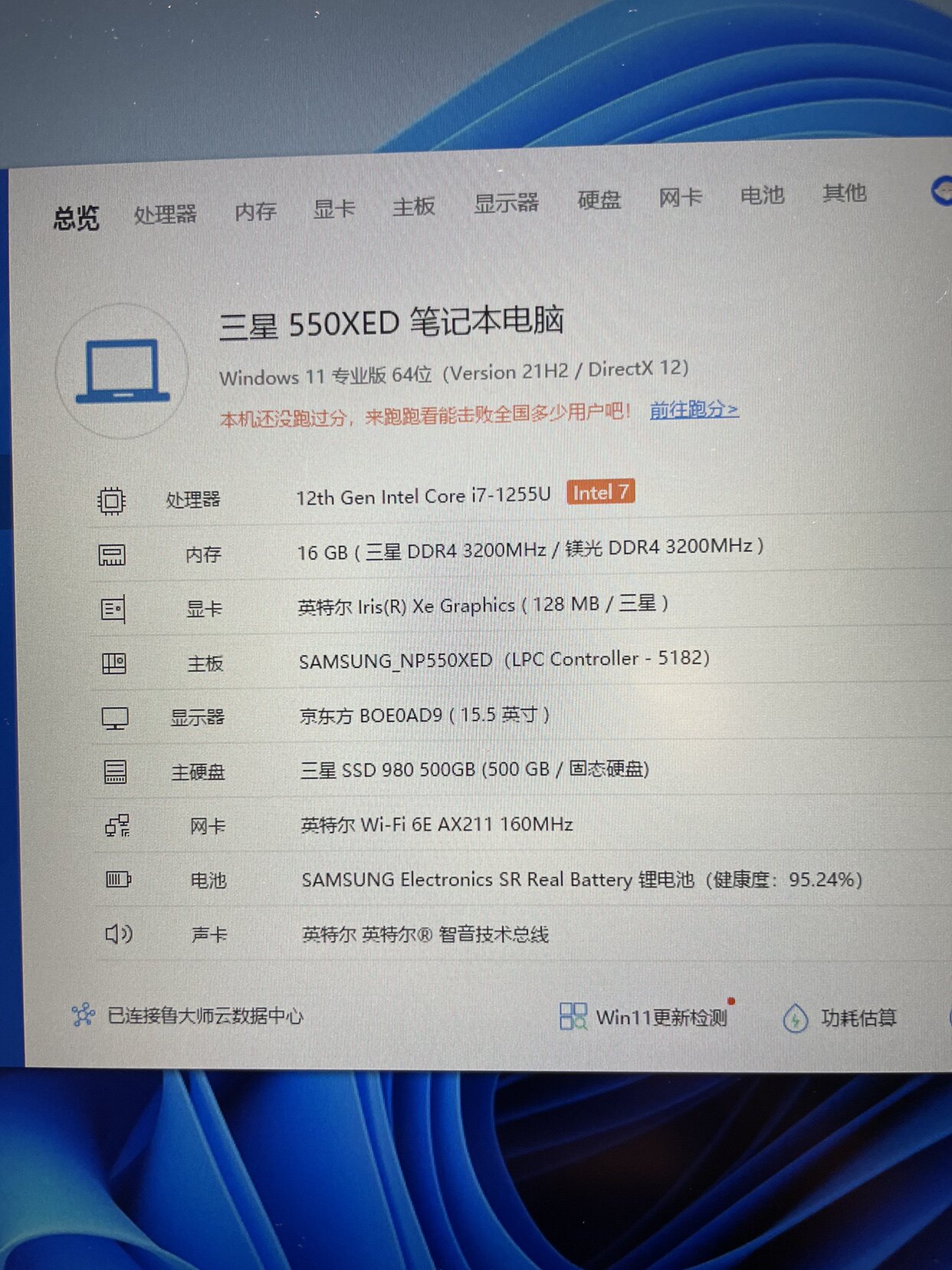Click the Intel 7 process badge
Image resolution: width=952 pixels, height=1270 pixels.
(x=600, y=492)
